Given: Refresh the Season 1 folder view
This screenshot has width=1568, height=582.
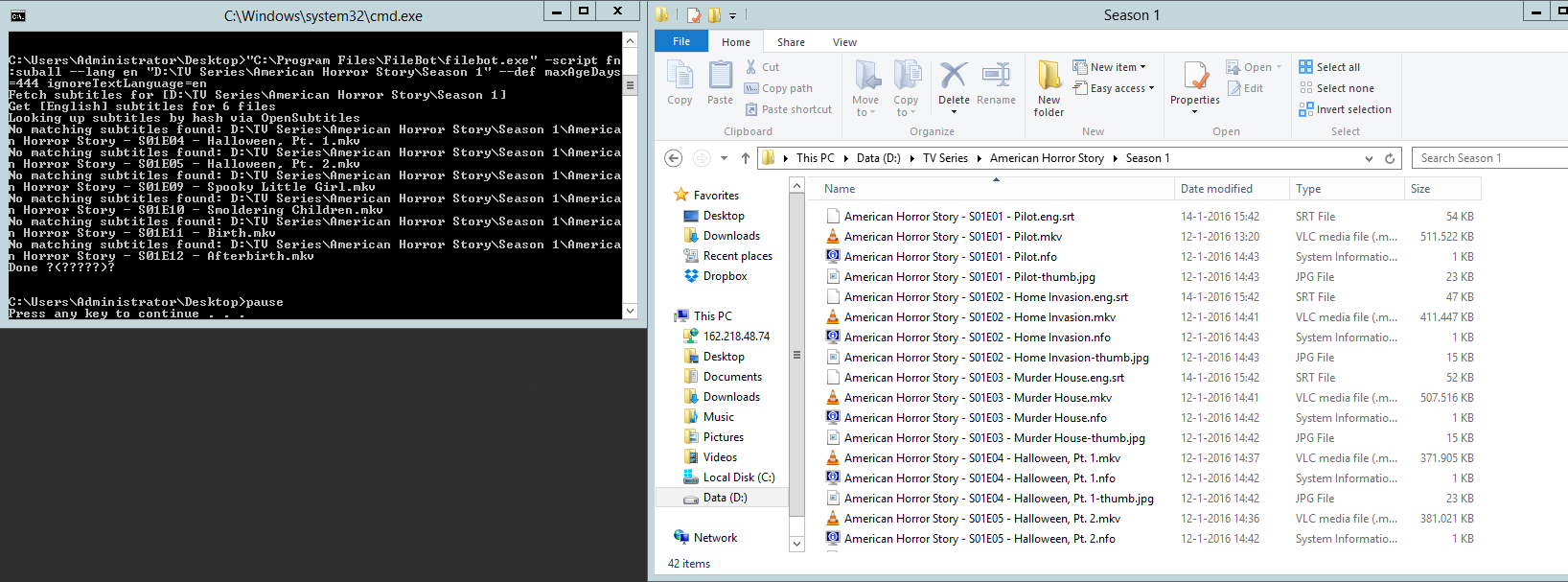Looking at the screenshot, I should (x=1390, y=158).
